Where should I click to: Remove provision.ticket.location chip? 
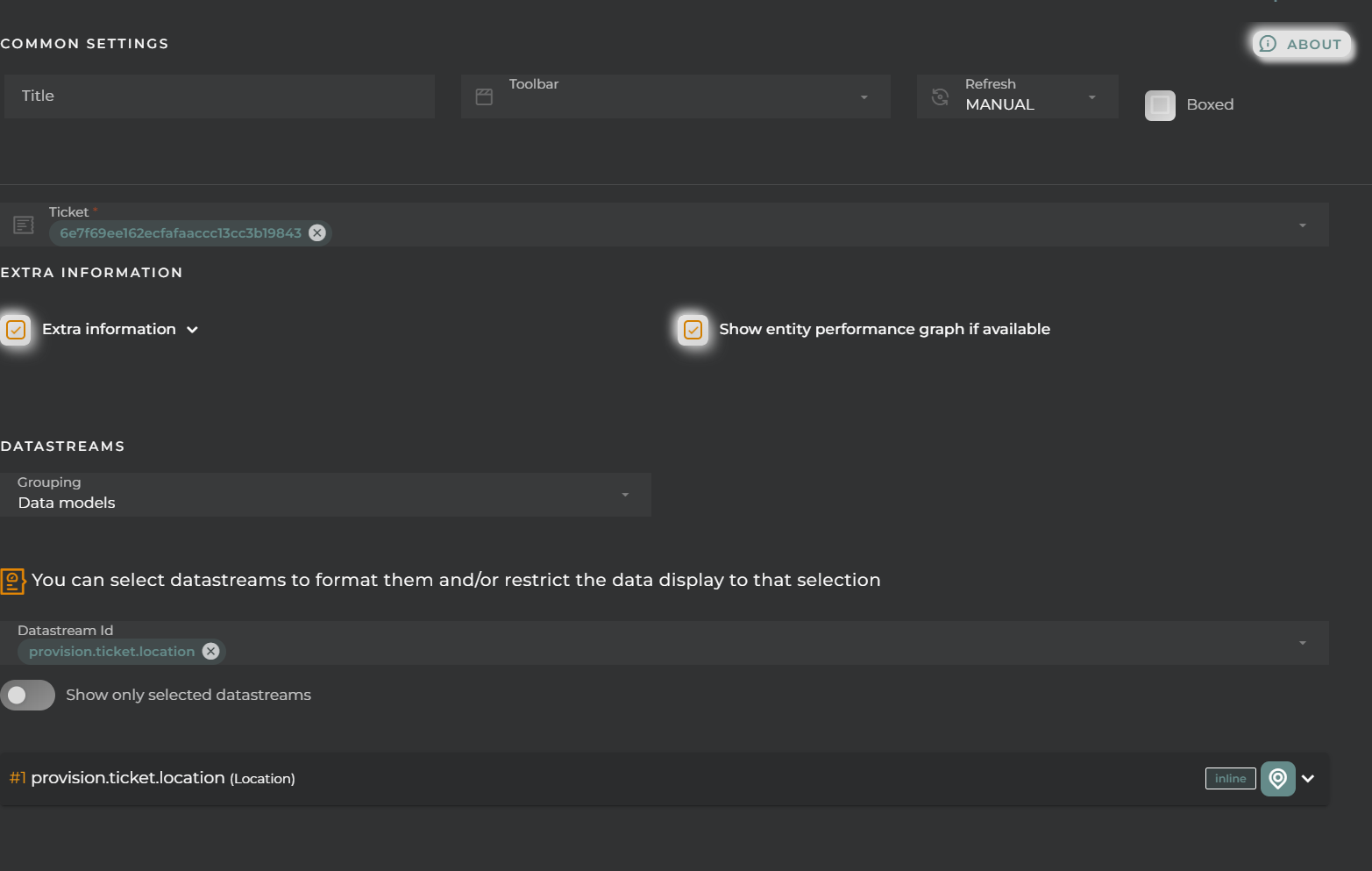pos(210,652)
